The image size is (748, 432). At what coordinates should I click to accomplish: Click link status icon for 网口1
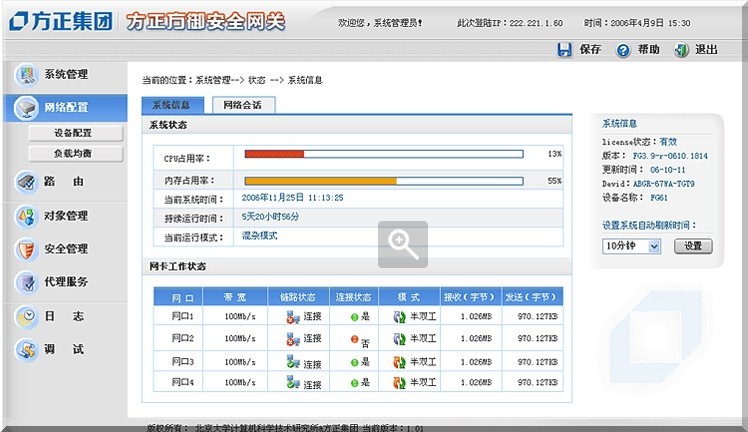coord(292,317)
